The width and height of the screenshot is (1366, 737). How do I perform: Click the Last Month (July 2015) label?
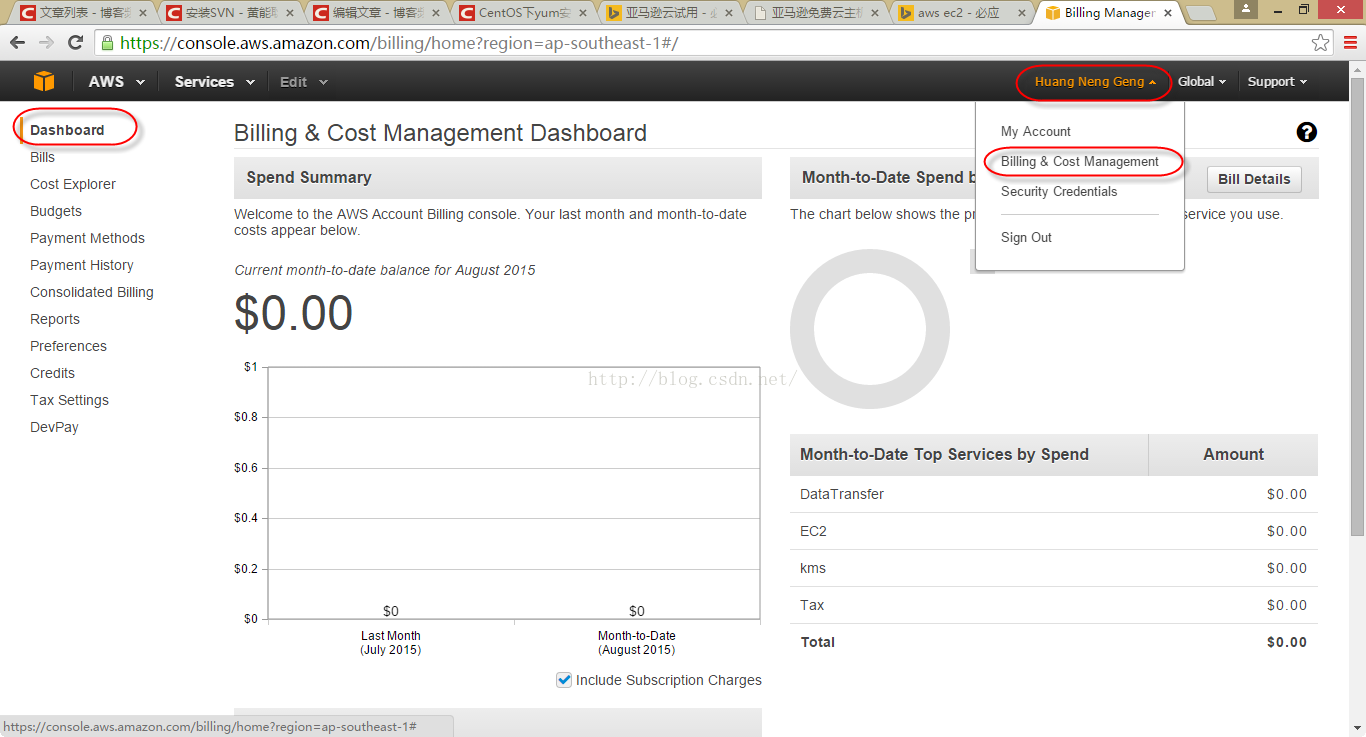390,642
